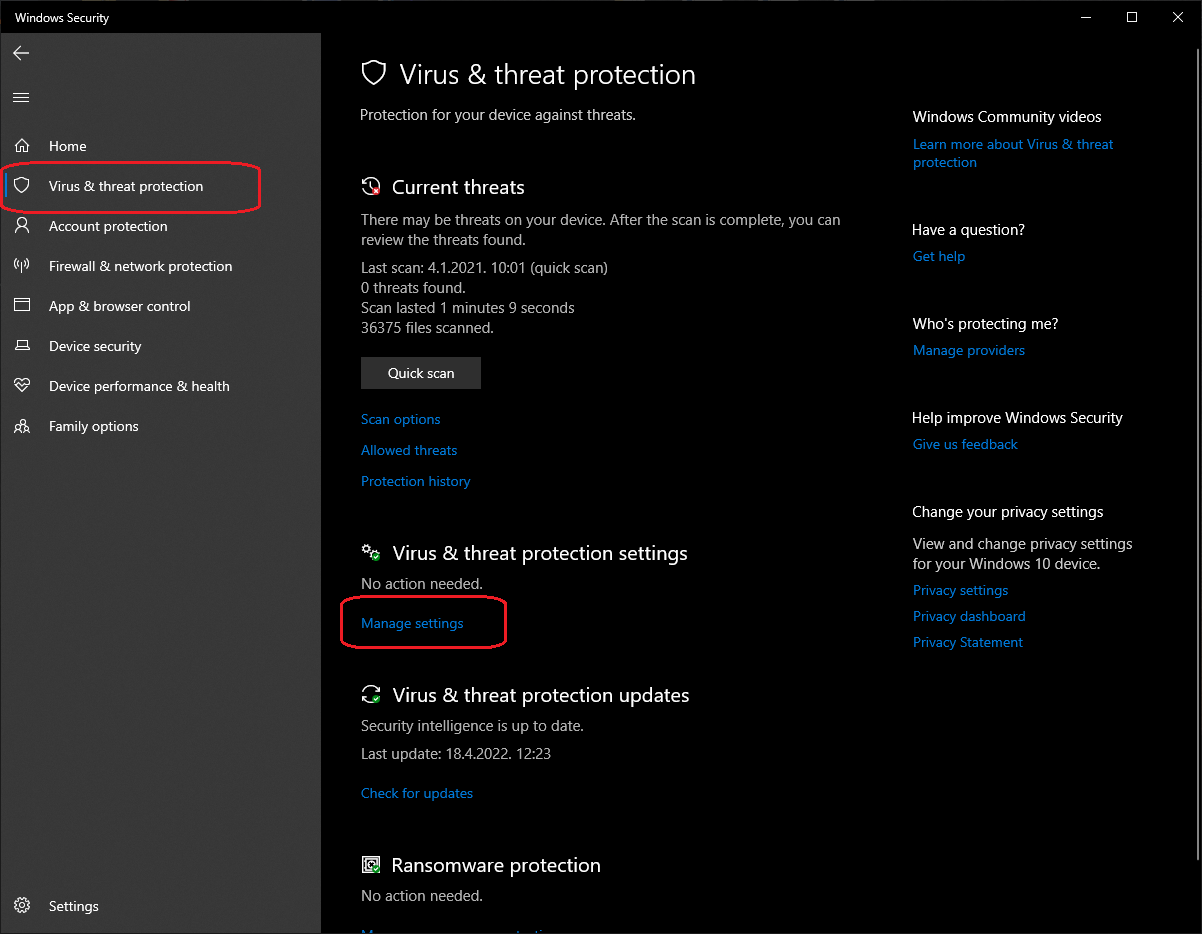Click the 'Virus & threat protection settings' heading

pos(540,553)
